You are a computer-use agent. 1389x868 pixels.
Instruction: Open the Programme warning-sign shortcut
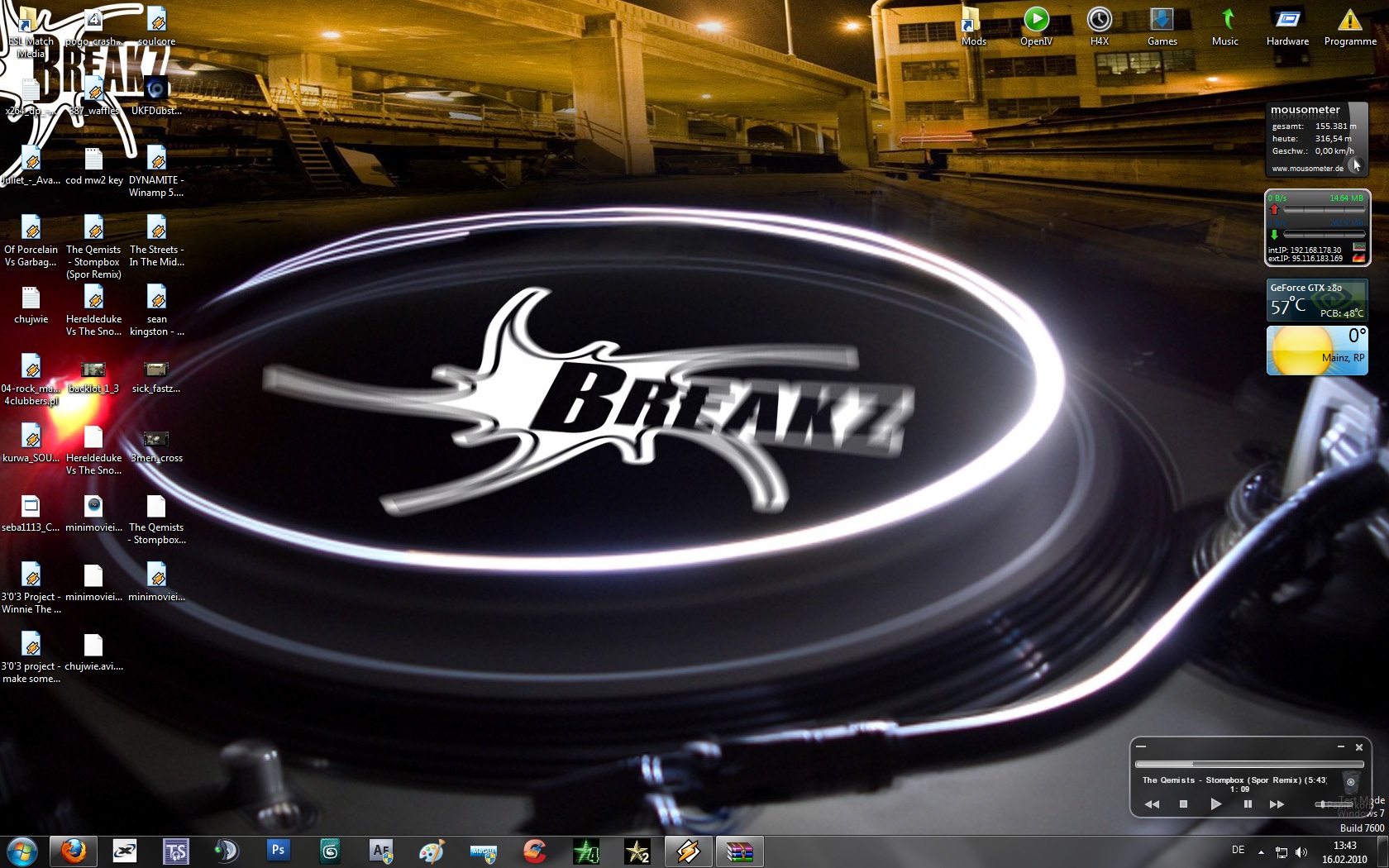(x=1350, y=26)
